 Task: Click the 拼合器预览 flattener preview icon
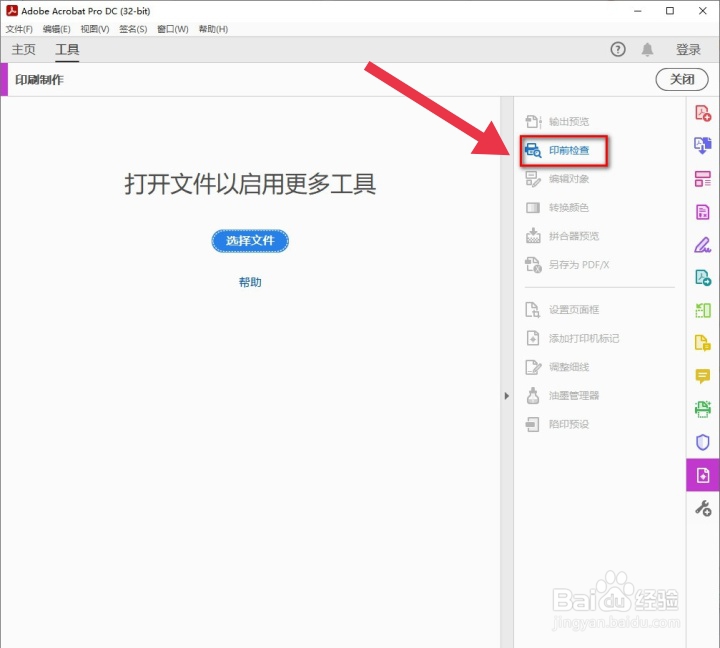533,236
